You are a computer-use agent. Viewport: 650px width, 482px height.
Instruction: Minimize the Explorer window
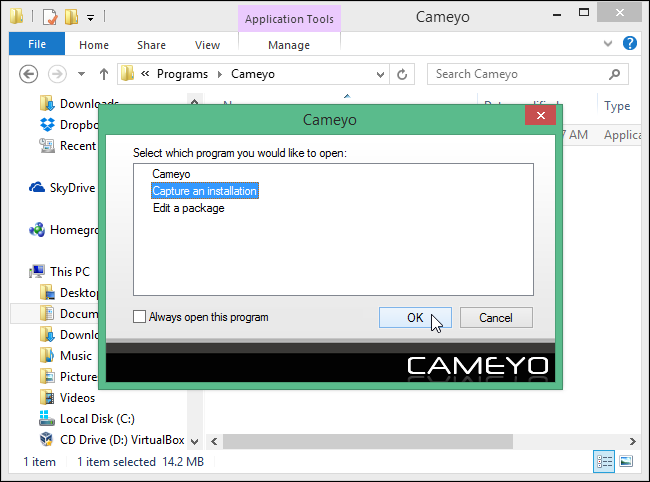point(557,15)
